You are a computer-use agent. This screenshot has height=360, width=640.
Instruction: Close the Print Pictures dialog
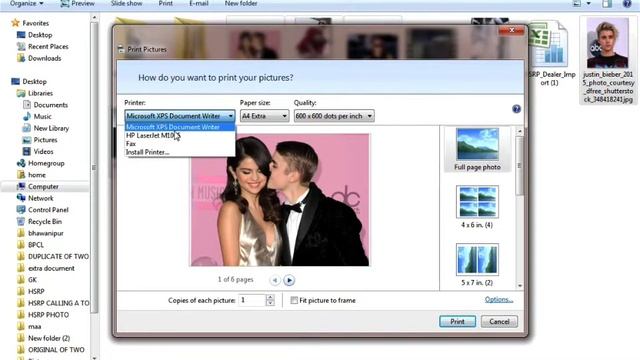511,30
